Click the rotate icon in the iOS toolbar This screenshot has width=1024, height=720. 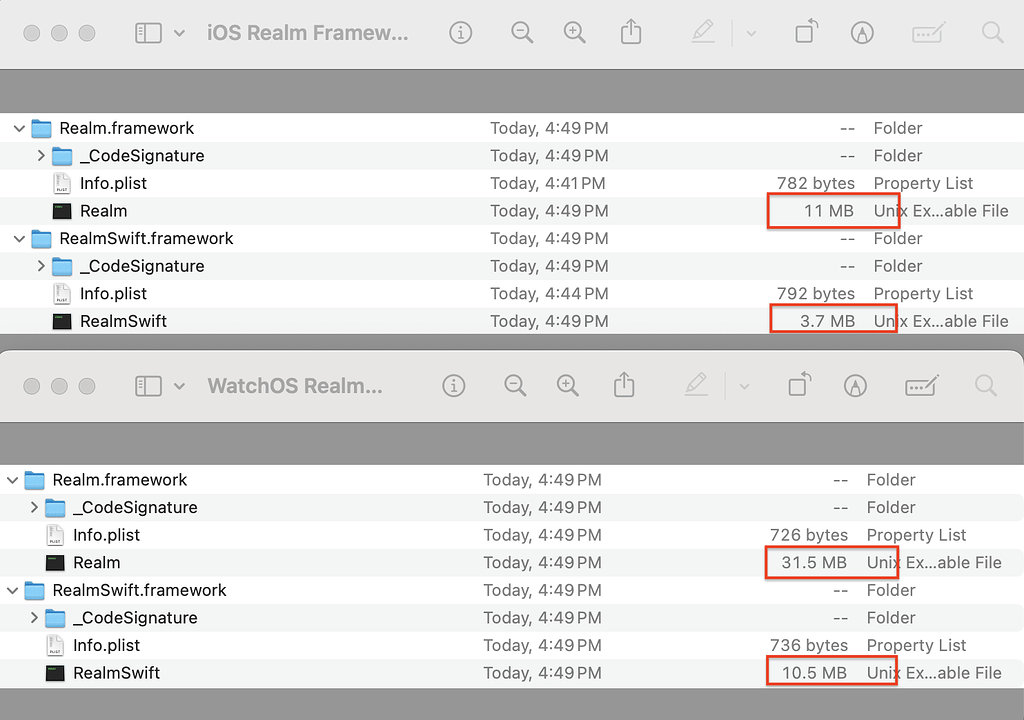(x=806, y=32)
